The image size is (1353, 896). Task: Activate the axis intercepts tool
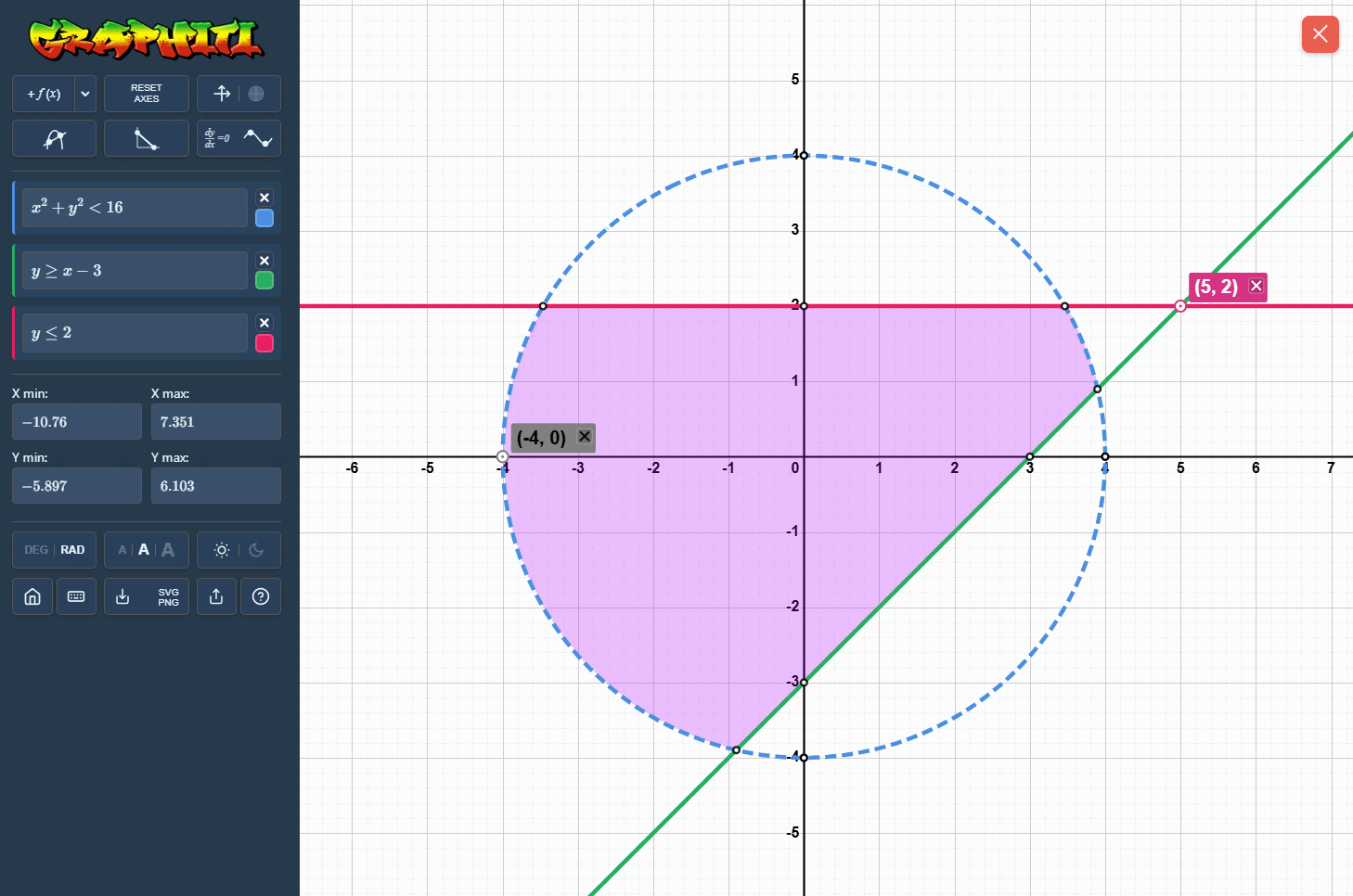click(x=147, y=138)
